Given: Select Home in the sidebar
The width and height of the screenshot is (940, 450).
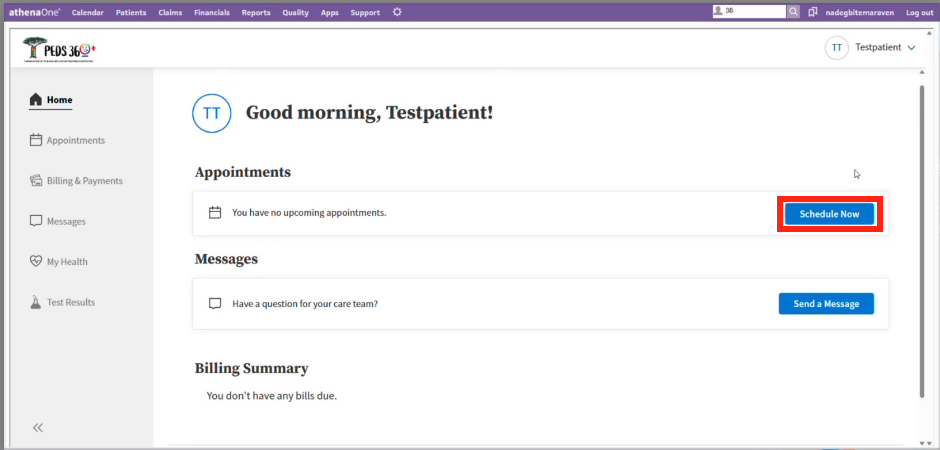Looking at the screenshot, I should click(x=59, y=100).
